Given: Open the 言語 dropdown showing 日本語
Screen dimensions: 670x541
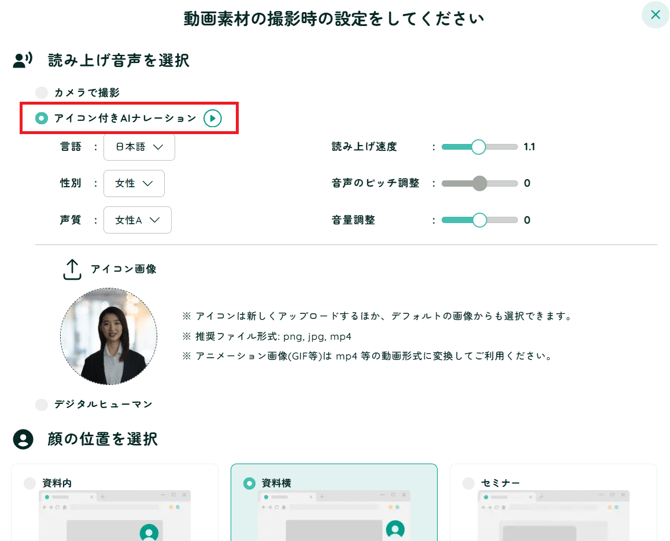Looking at the screenshot, I should [139, 147].
